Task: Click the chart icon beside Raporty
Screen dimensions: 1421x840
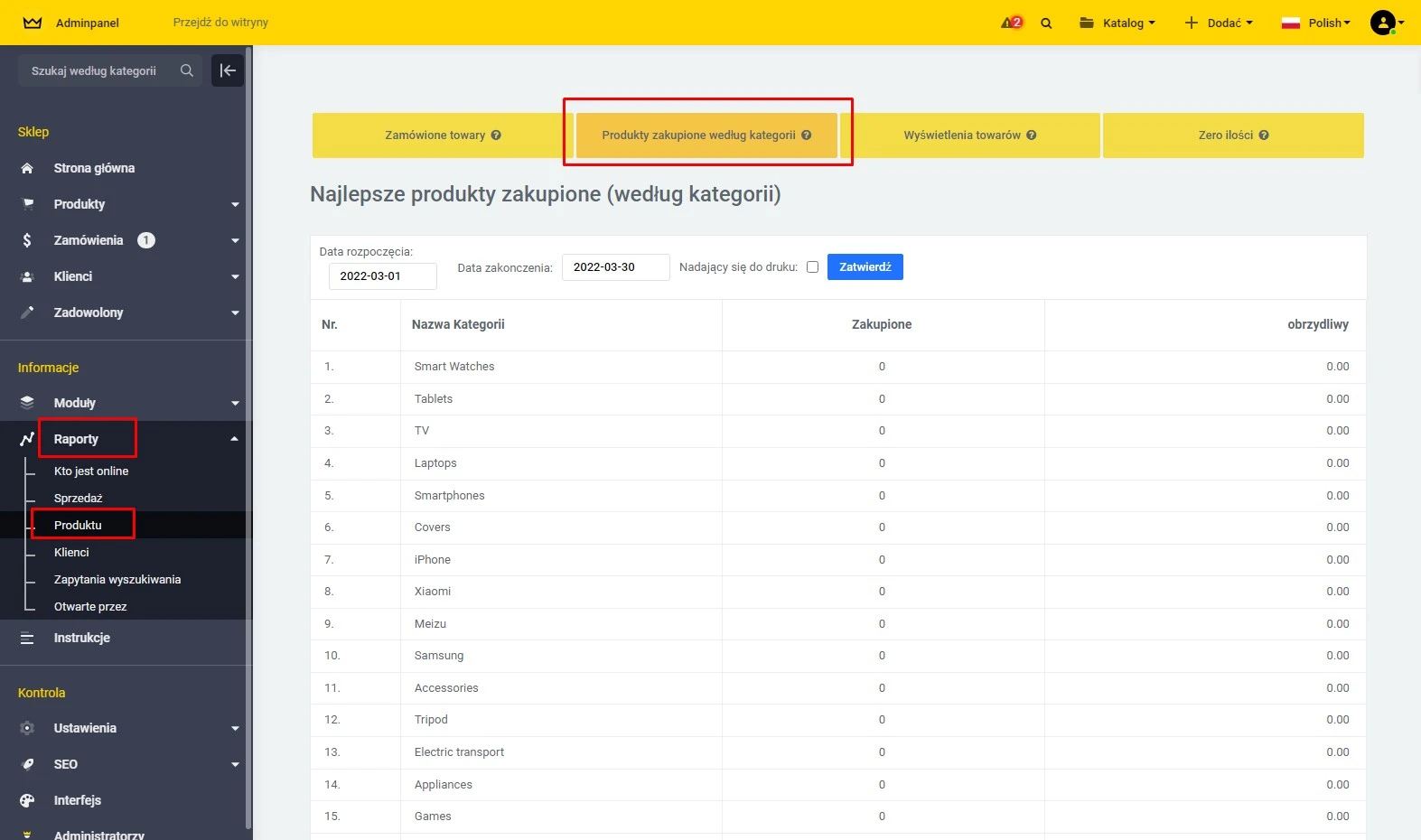Action: coord(27,439)
